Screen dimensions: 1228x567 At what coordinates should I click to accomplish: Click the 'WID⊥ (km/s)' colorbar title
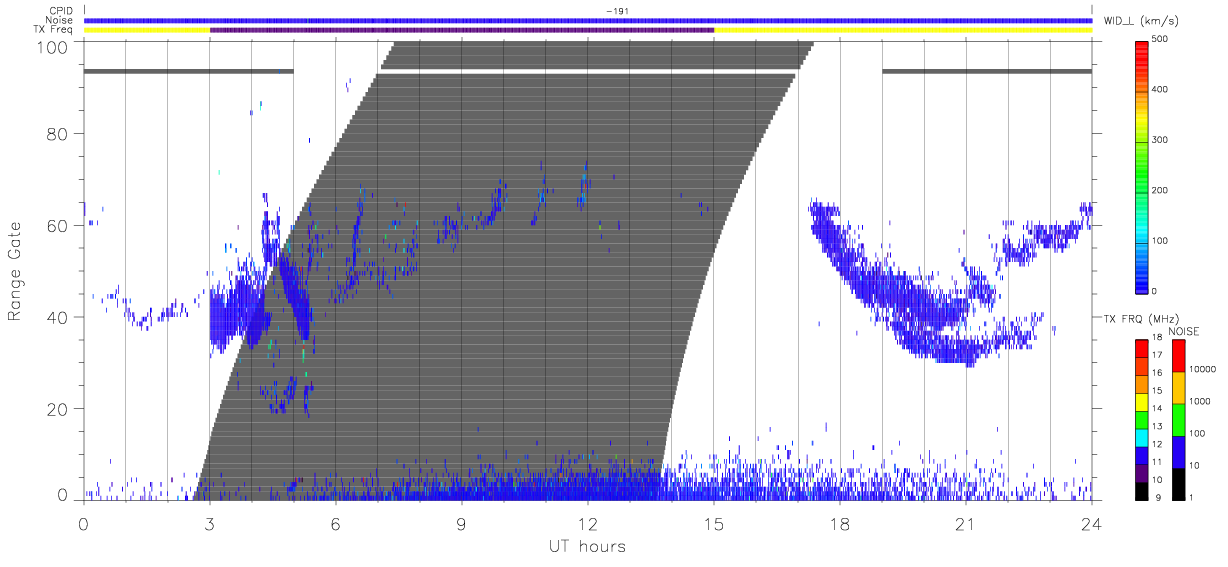click(x=1140, y=20)
